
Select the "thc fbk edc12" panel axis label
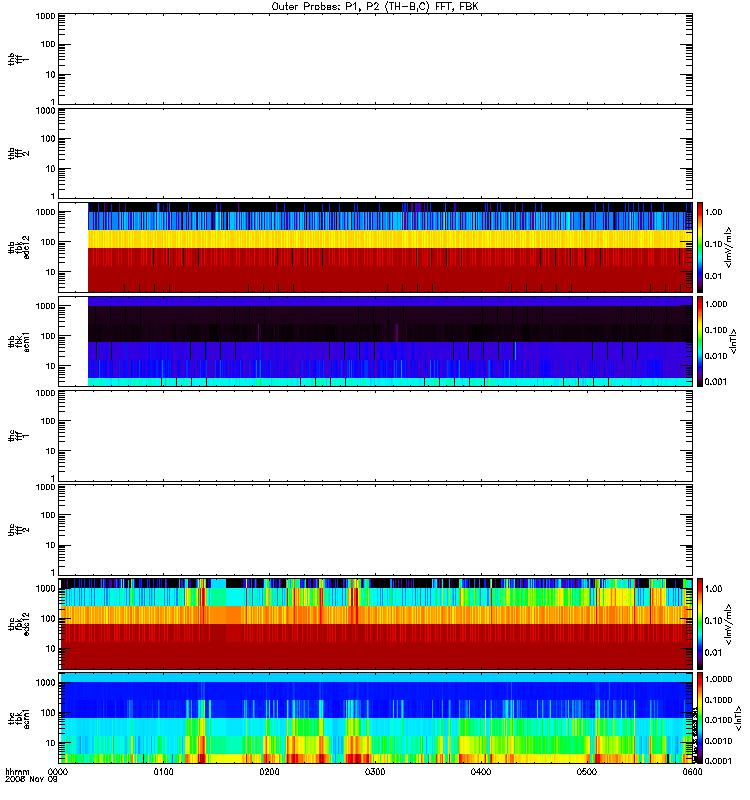click(x=19, y=624)
